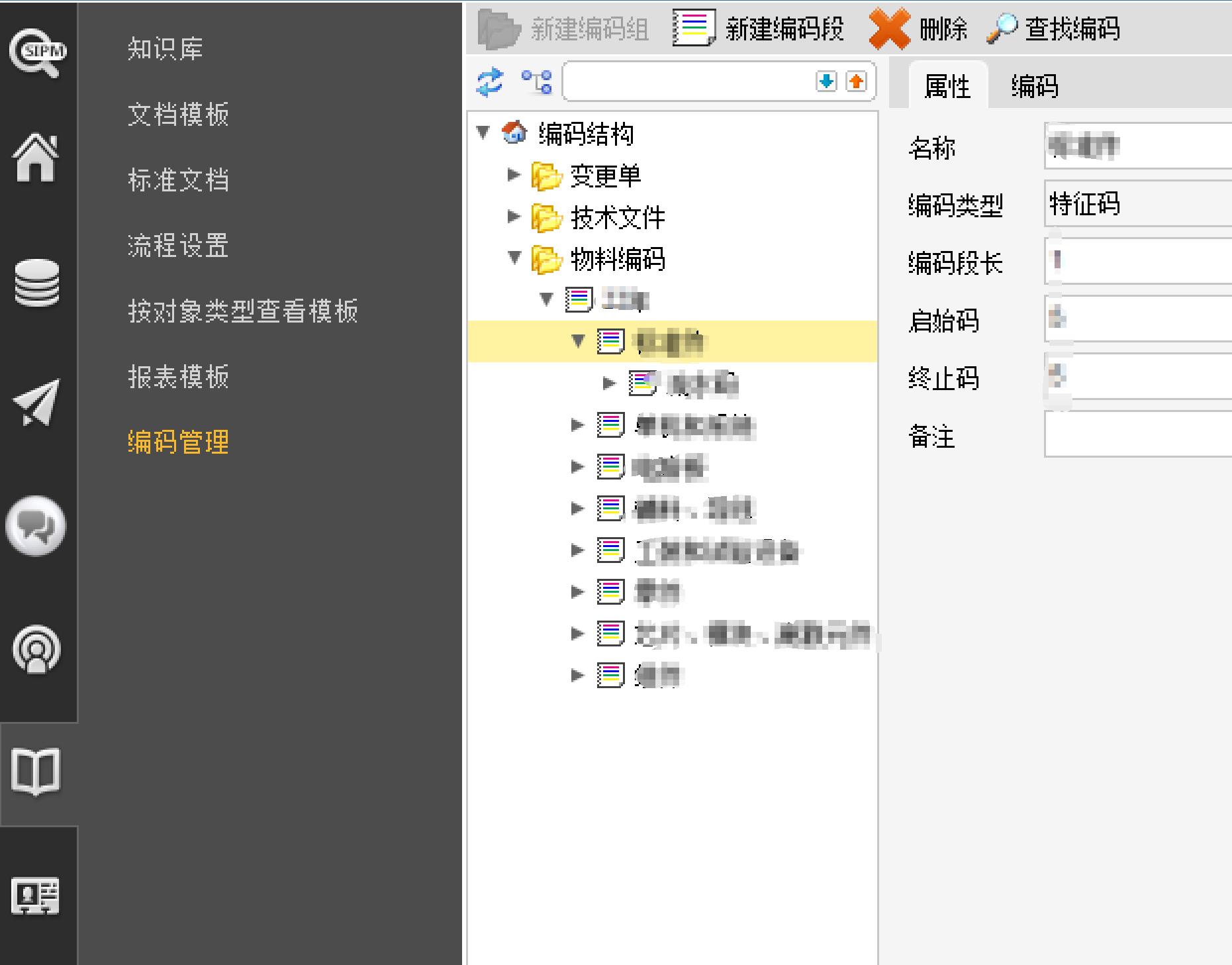Click 查找编码 button label
This screenshot has height=965, width=1232.
[1072, 29]
